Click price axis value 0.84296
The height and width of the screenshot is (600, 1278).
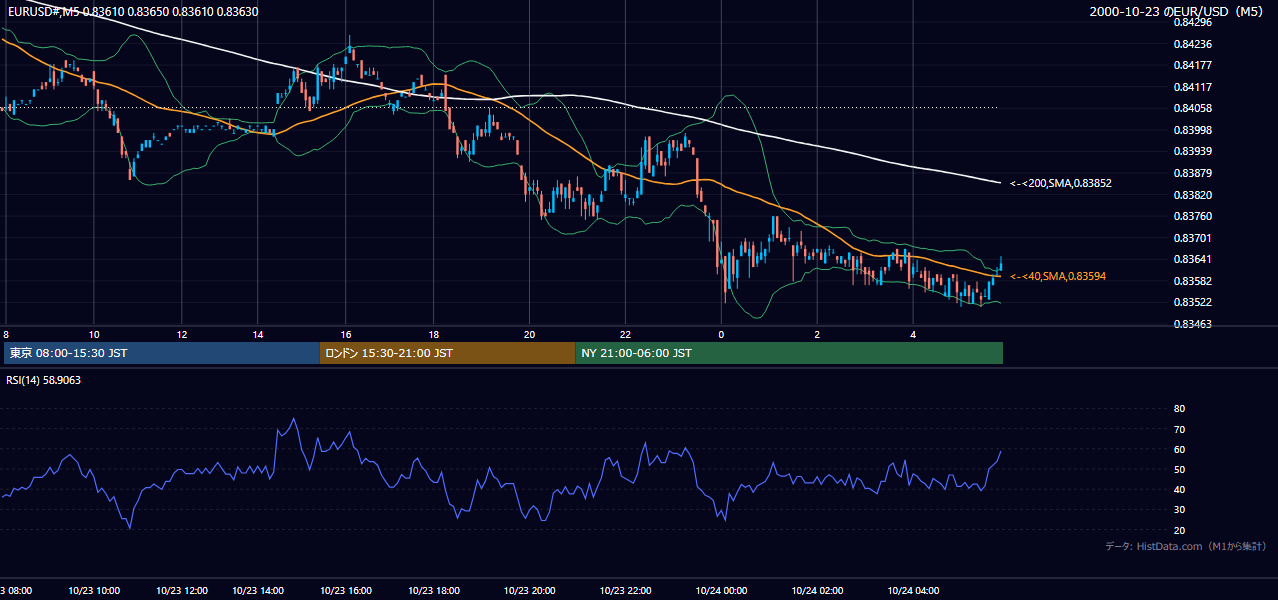tap(1192, 22)
